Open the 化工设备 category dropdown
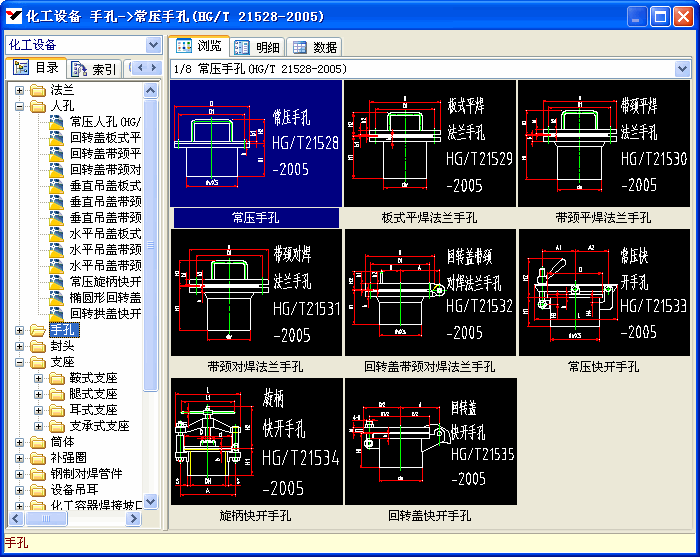The width and height of the screenshot is (700, 557). 153,45
